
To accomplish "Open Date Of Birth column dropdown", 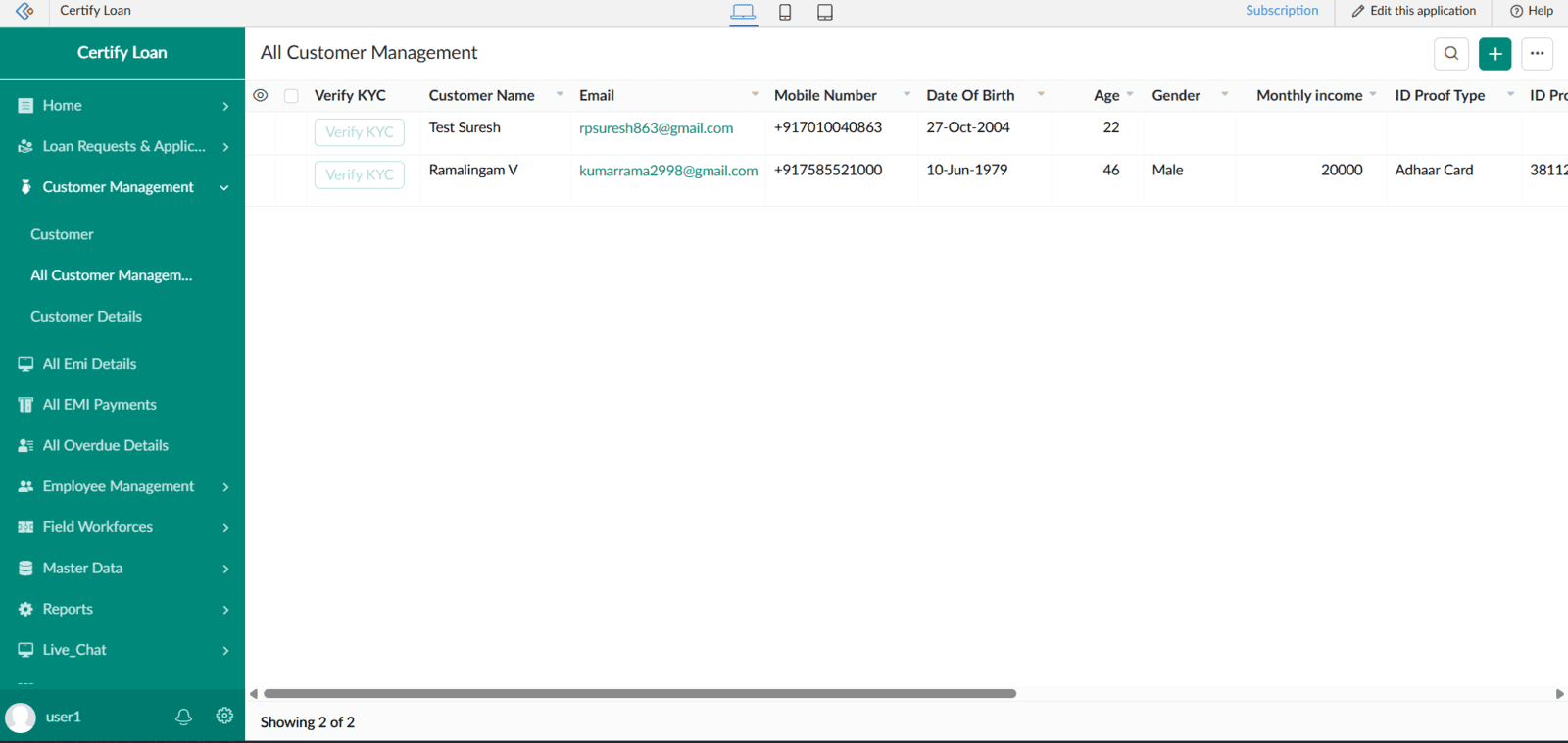I will pos(1041,95).
